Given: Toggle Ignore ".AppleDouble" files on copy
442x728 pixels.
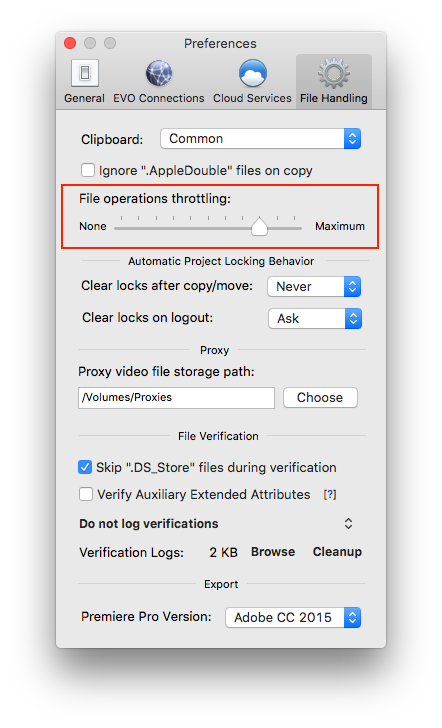Looking at the screenshot, I should coord(88,170).
